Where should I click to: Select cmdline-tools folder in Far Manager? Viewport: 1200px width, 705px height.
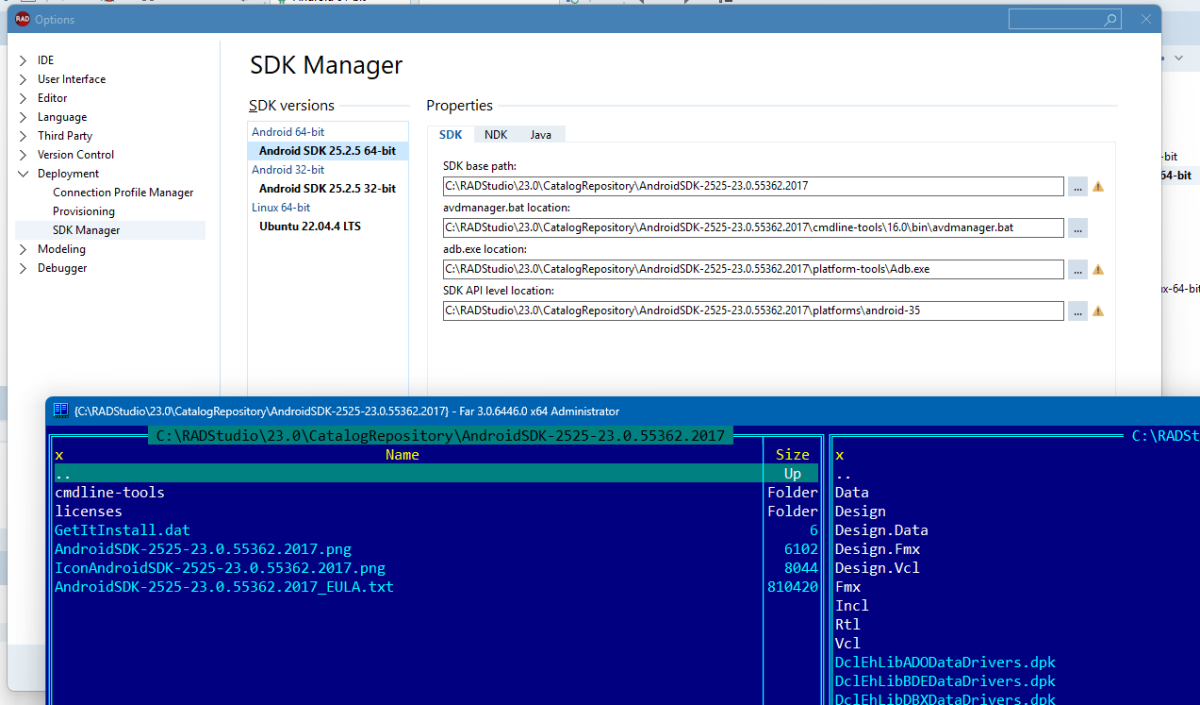tap(110, 493)
